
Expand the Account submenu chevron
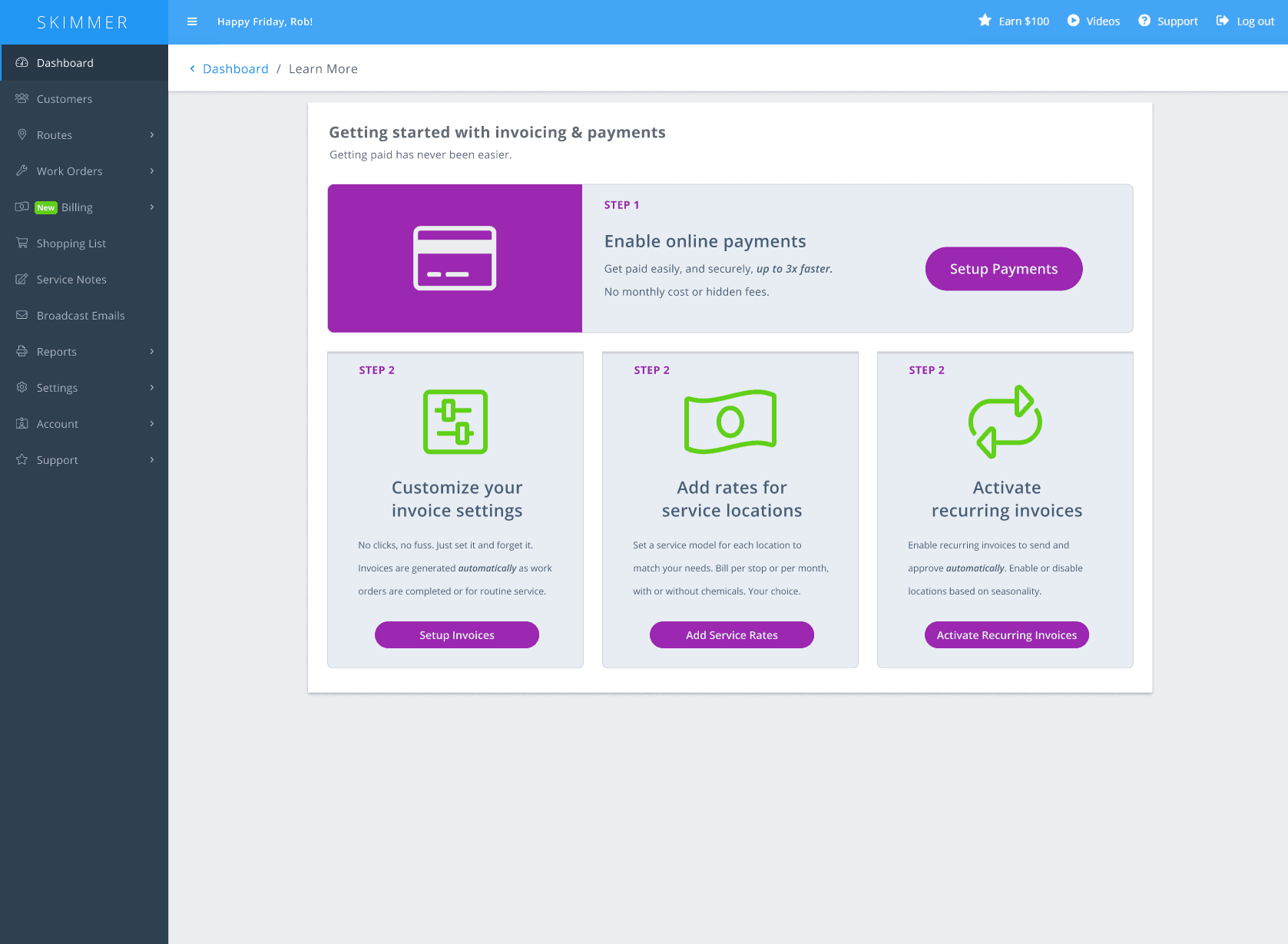pos(151,423)
